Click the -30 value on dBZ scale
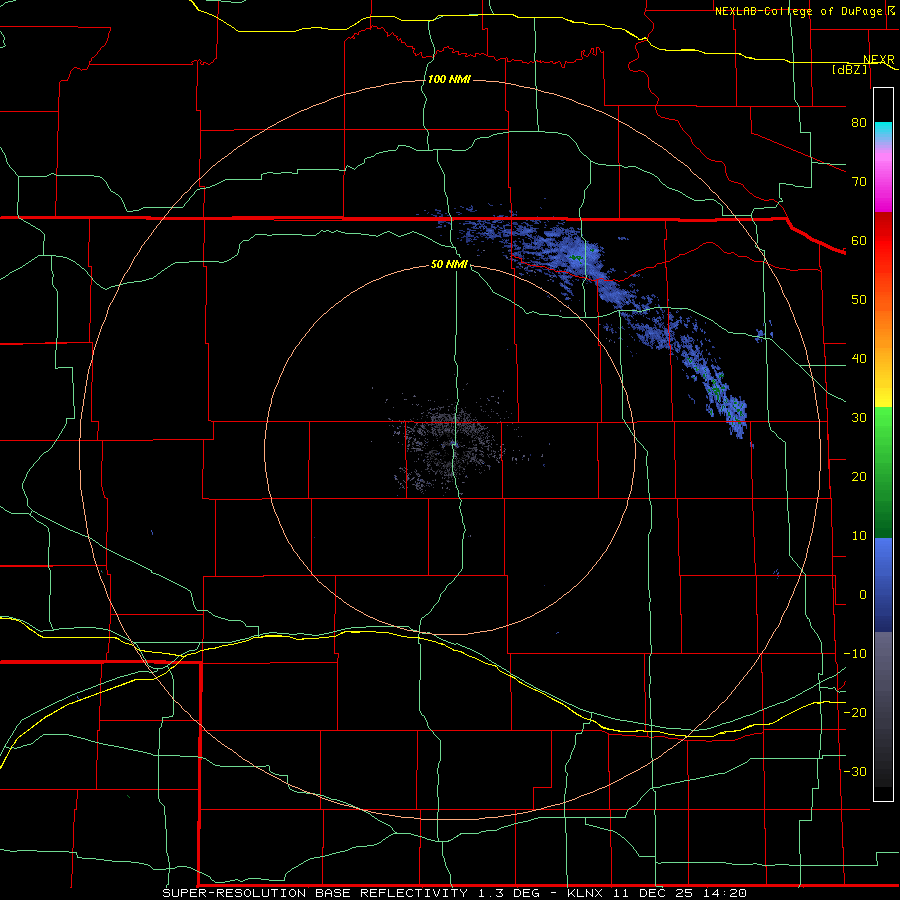The image size is (900, 900). [x=855, y=771]
